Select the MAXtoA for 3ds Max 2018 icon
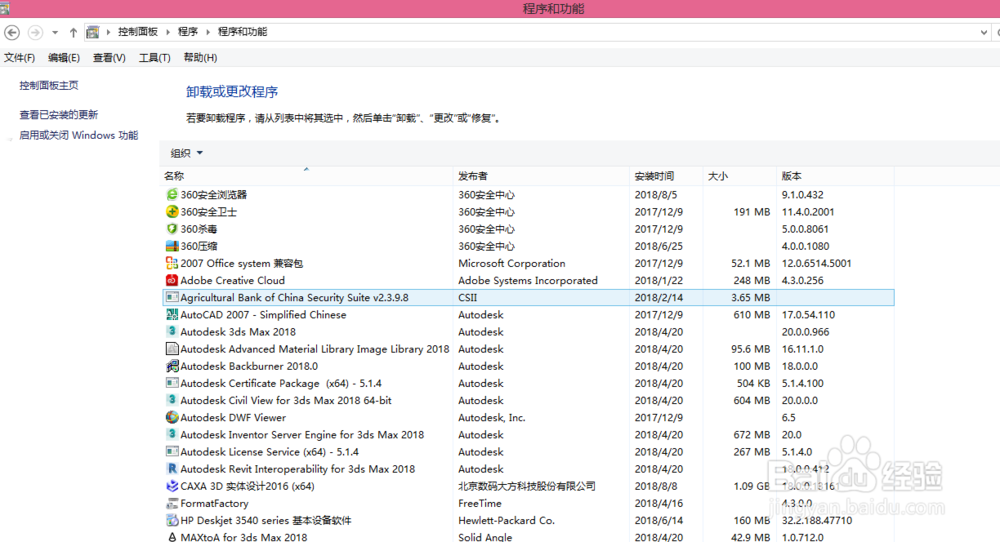 (172, 537)
